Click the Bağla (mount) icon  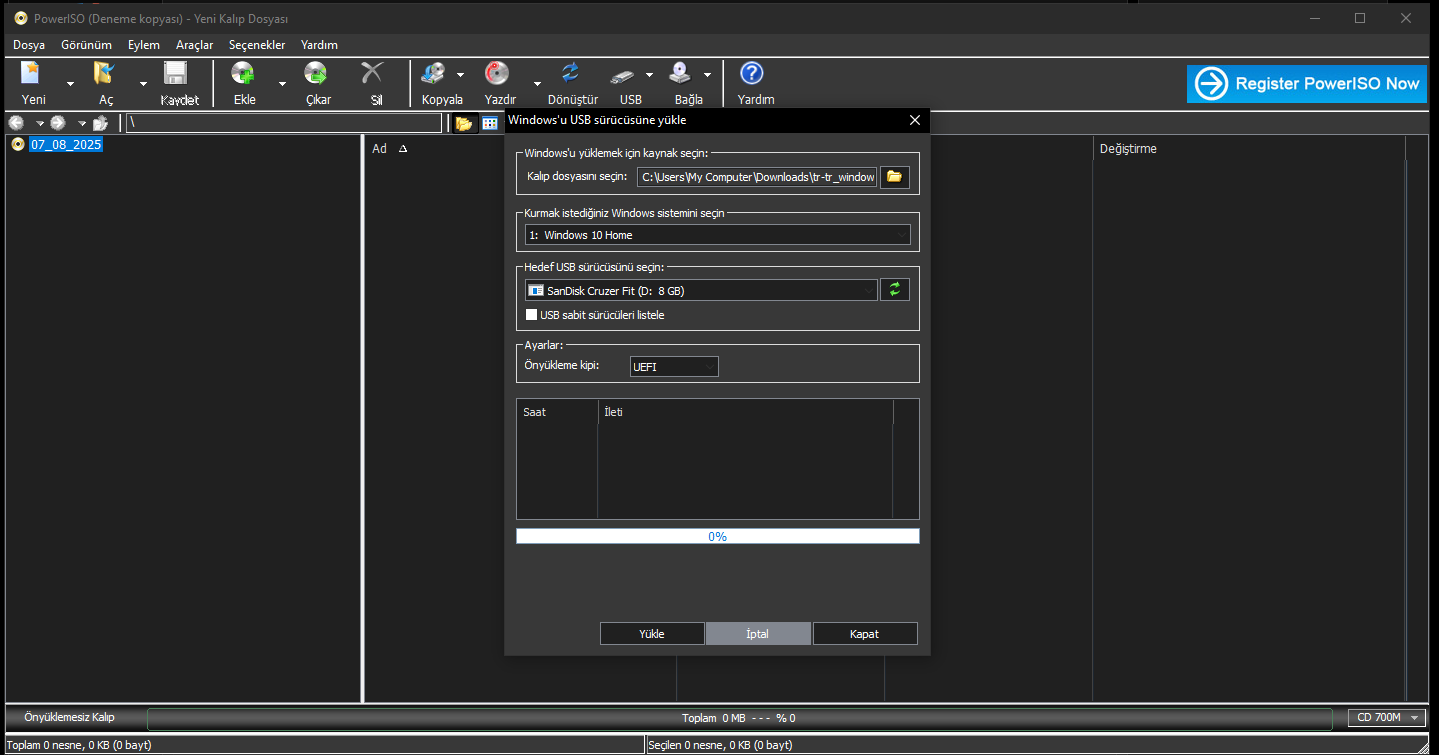point(681,74)
